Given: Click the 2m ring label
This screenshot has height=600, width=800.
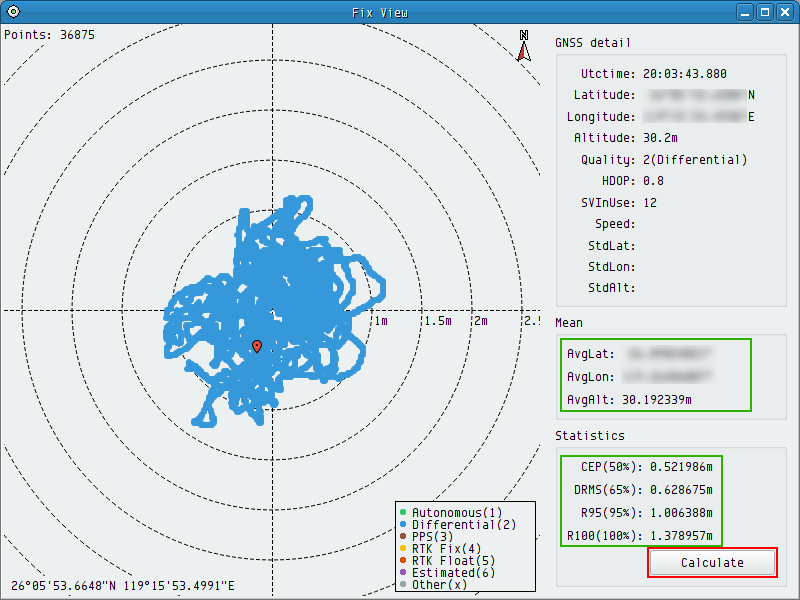Looking at the screenshot, I should pyautogui.click(x=481, y=321).
